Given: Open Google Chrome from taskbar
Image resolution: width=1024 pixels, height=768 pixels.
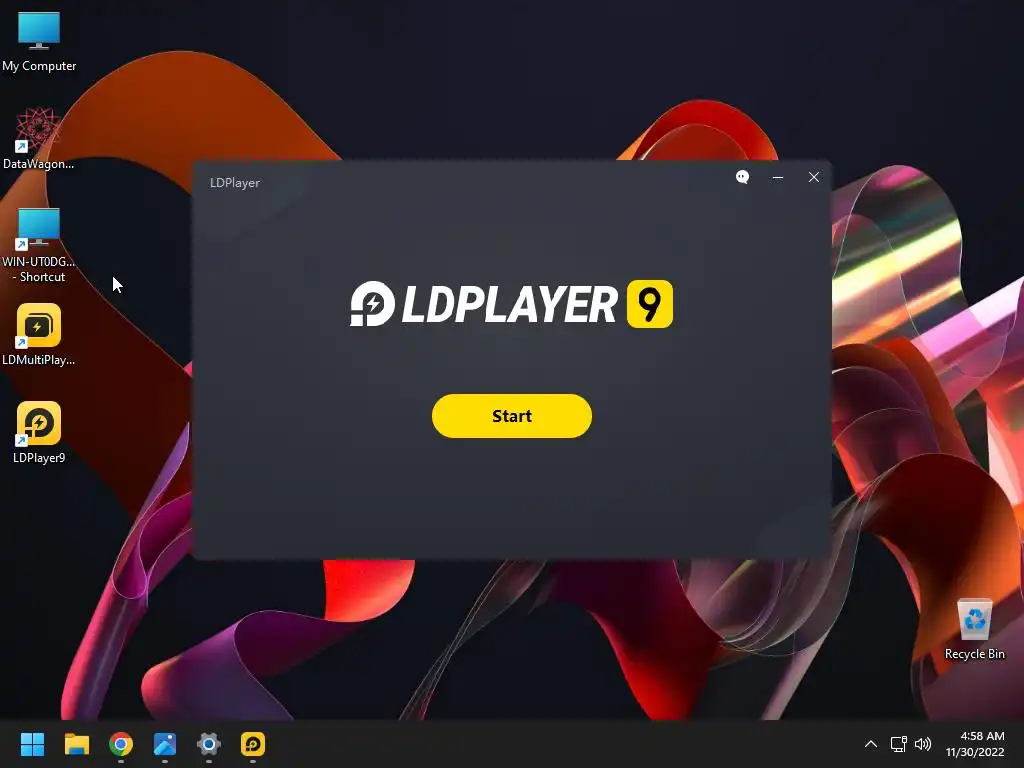Looking at the screenshot, I should (121, 744).
